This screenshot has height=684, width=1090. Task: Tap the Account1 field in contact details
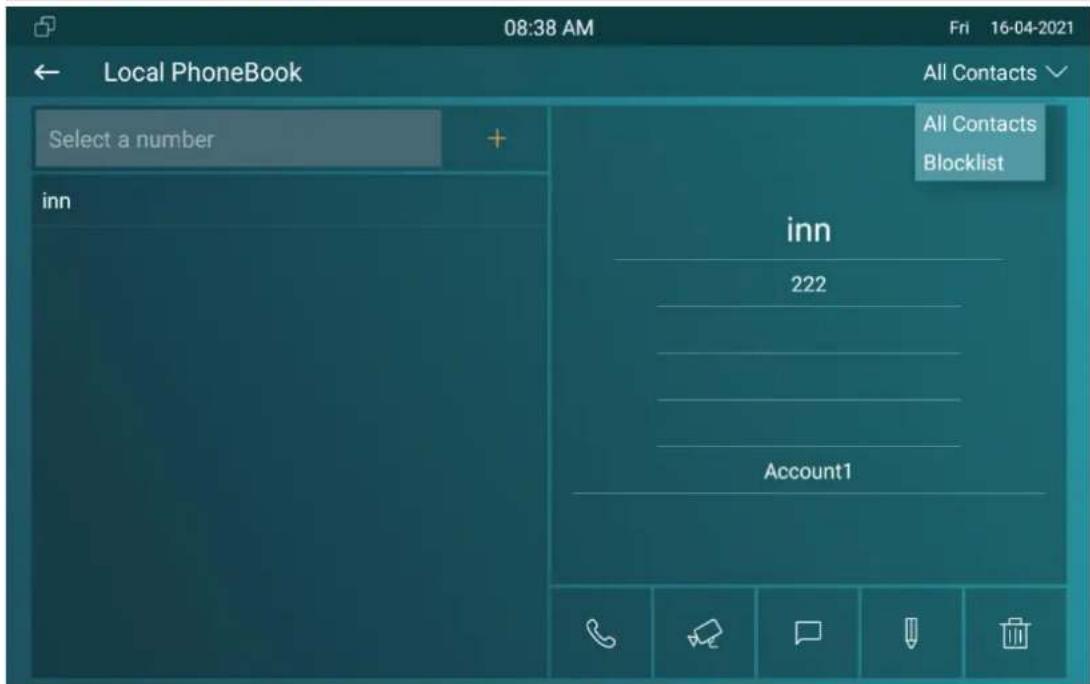tap(808, 471)
